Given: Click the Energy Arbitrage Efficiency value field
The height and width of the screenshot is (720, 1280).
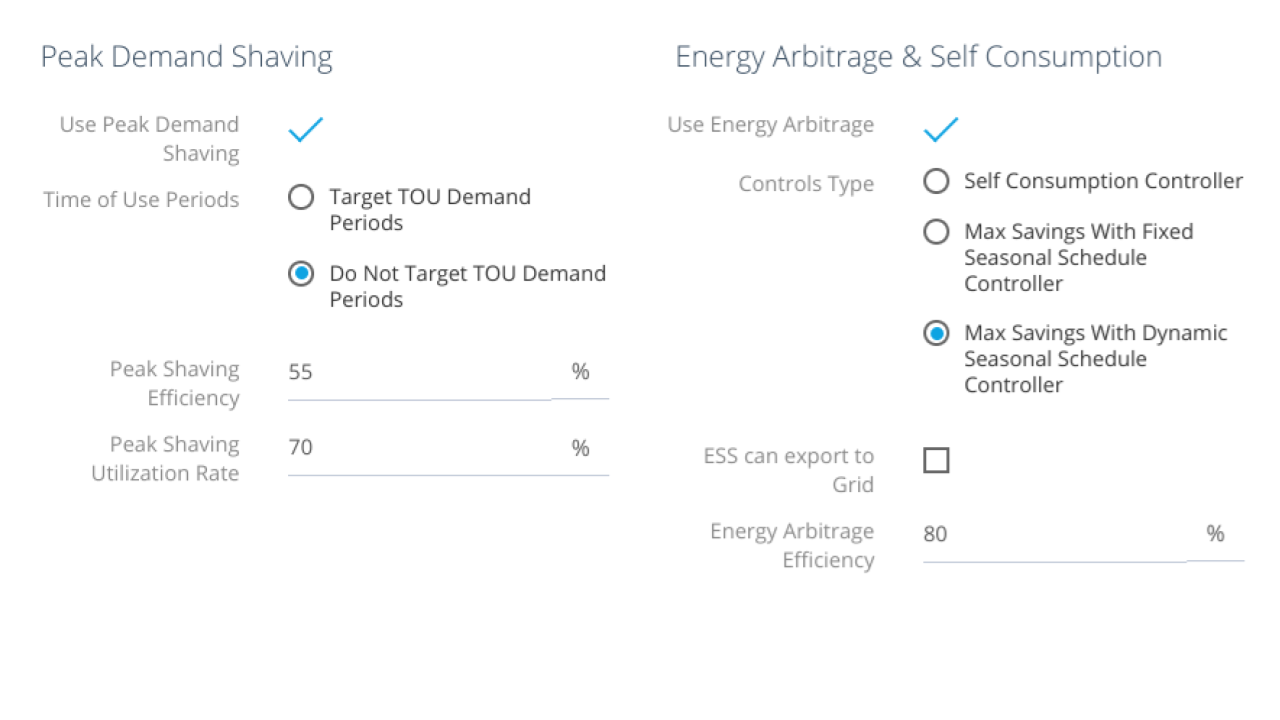Looking at the screenshot, I should point(1053,534).
